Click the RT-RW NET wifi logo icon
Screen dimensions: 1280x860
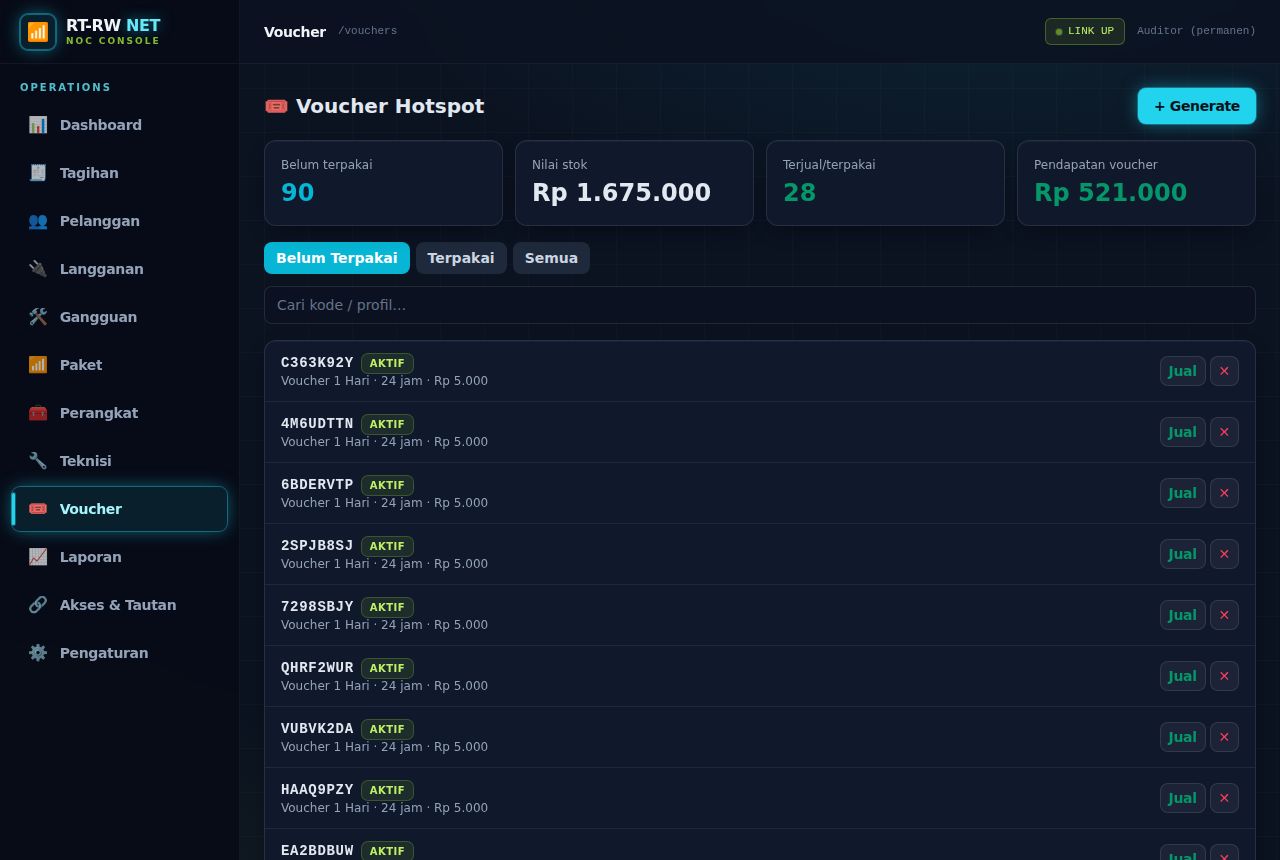point(38,32)
